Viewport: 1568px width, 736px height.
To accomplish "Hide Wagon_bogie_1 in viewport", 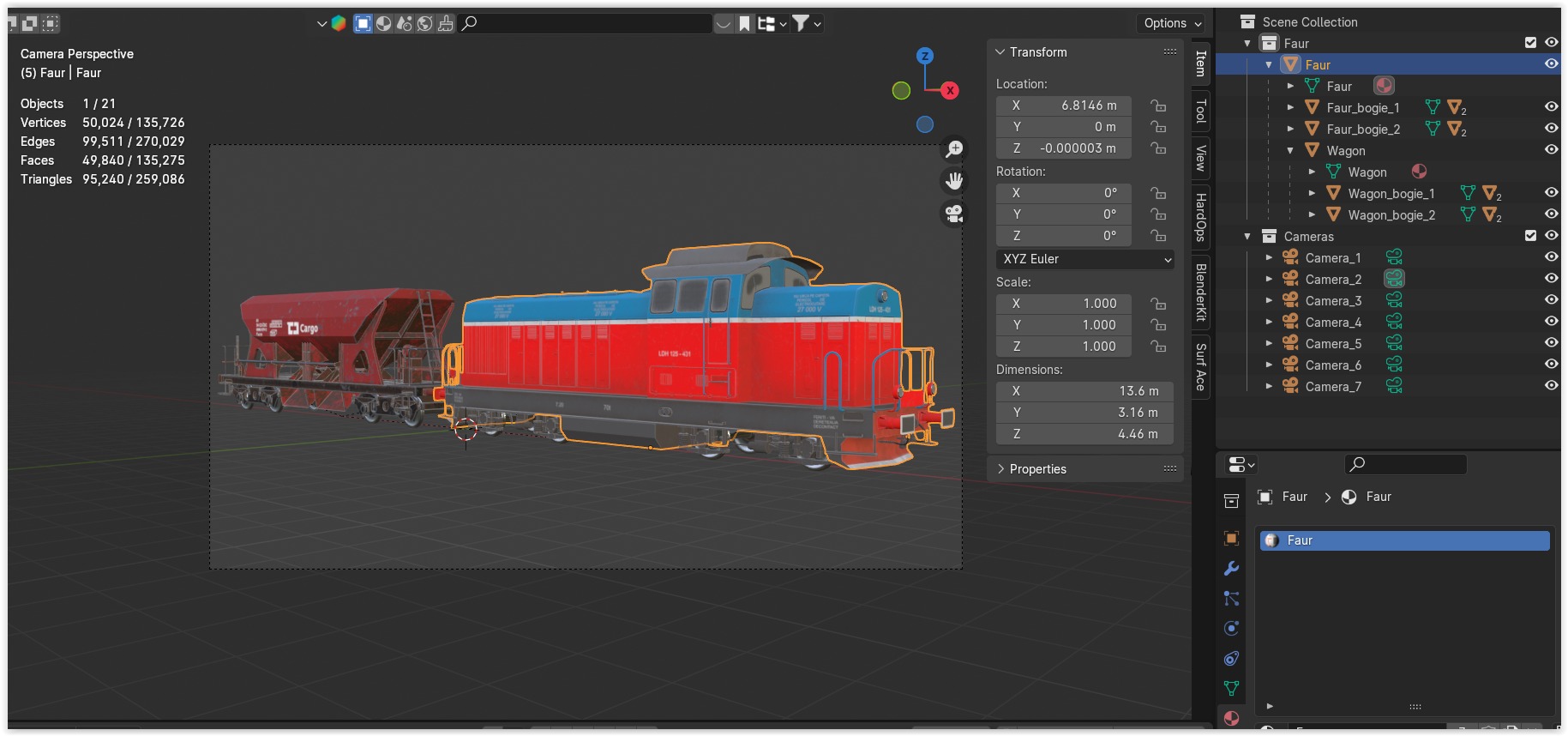I will pyautogui.click(x=1551, y=193).
